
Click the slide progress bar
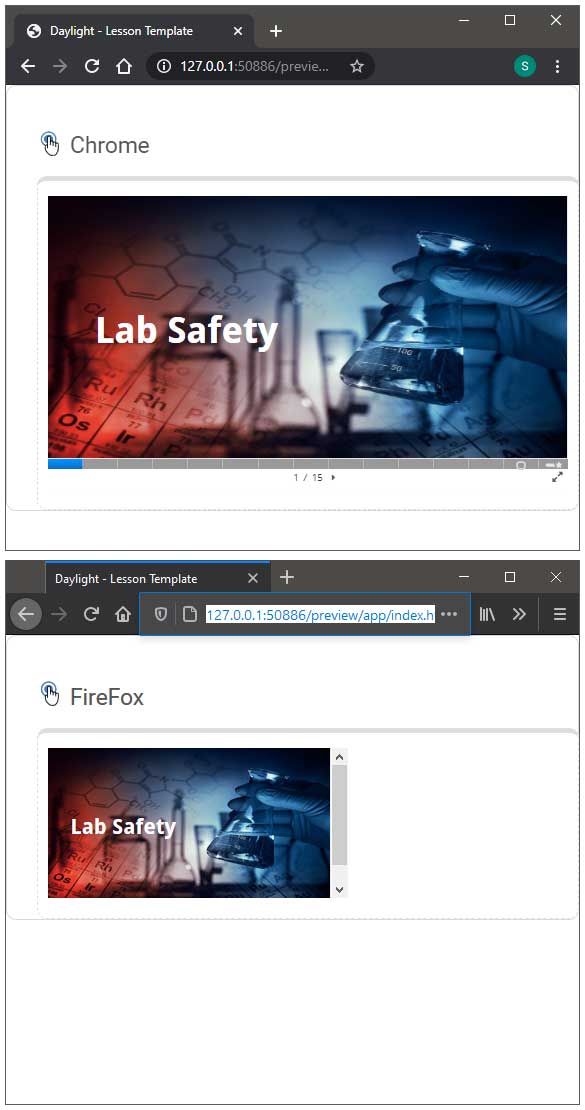(307, 464)
